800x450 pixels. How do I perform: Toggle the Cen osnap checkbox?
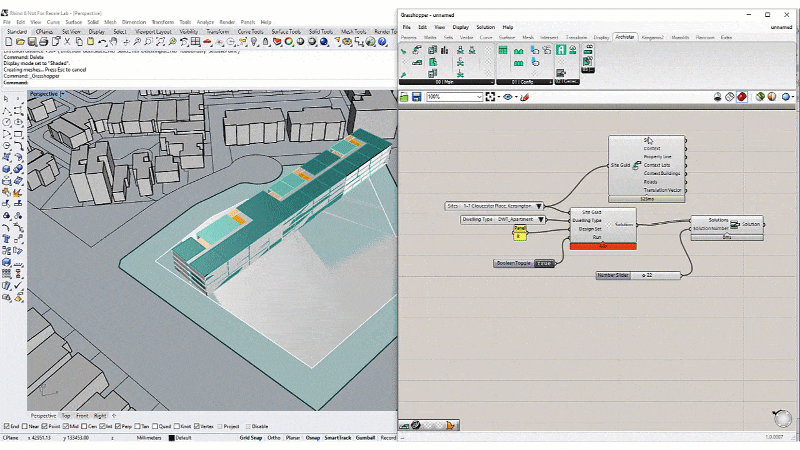click(84, 426)
